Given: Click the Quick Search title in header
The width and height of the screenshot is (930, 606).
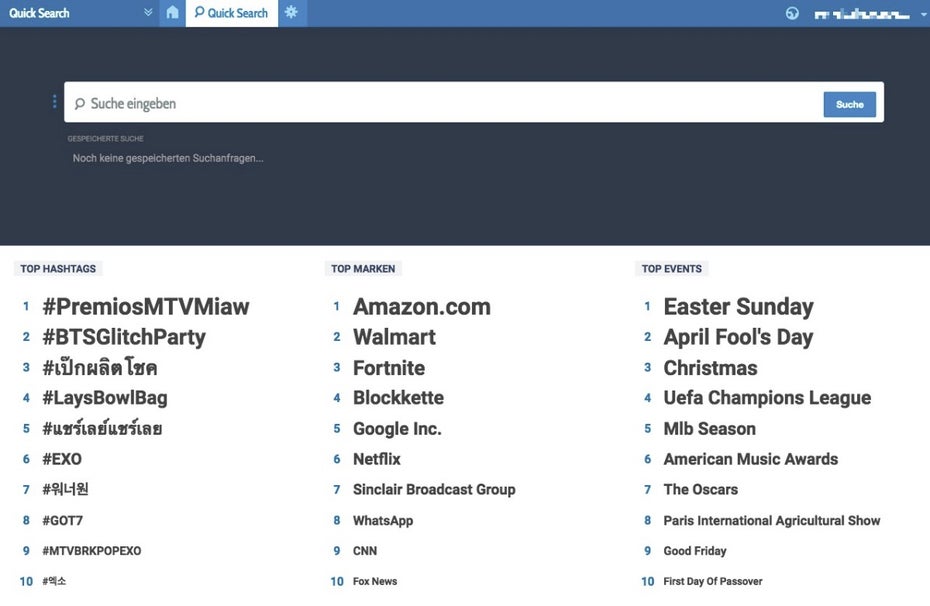Looking at the screenshot, I should [39, 13].
